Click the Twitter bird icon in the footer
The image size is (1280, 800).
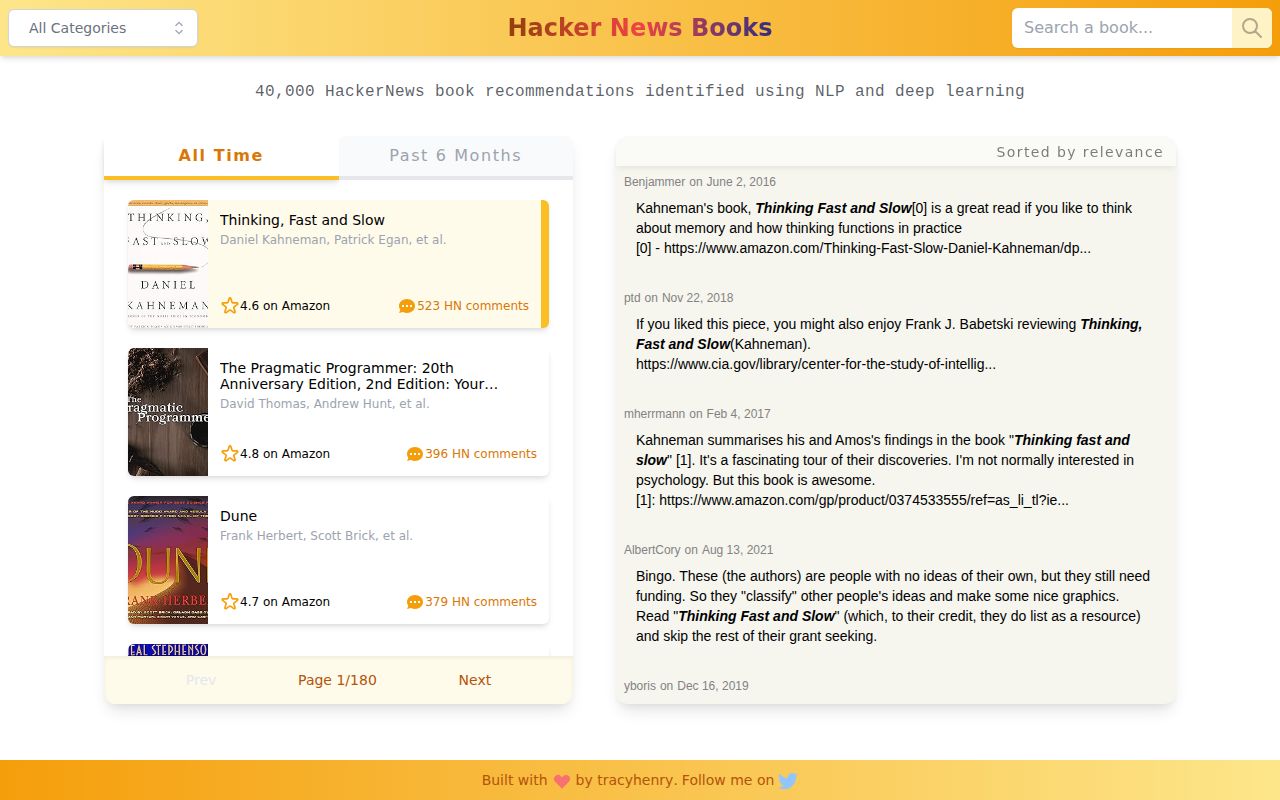click(x=788, y=780)
